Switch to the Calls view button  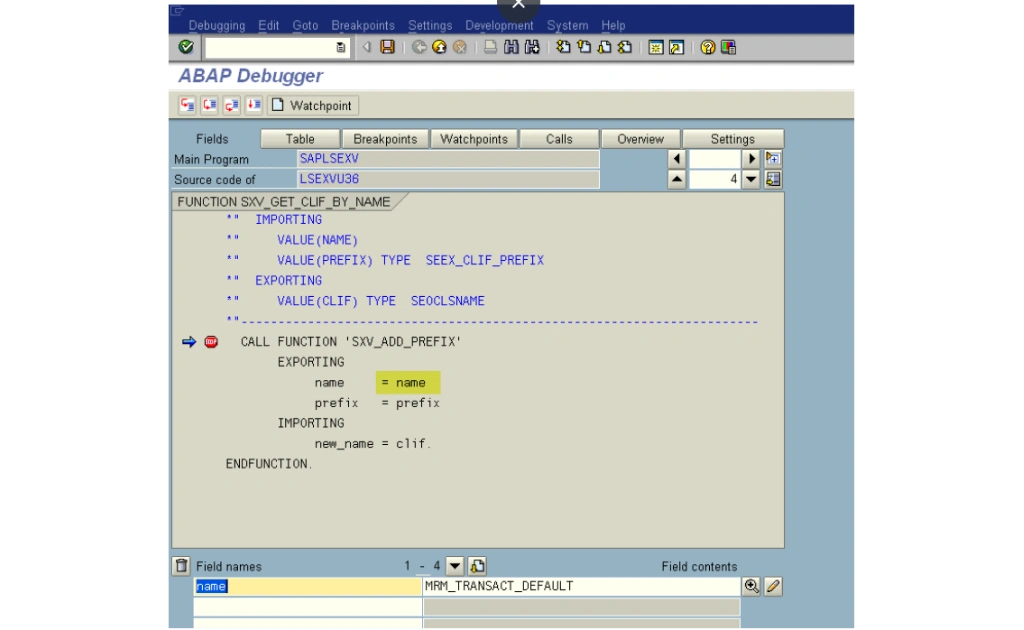(x=559, y=139)
